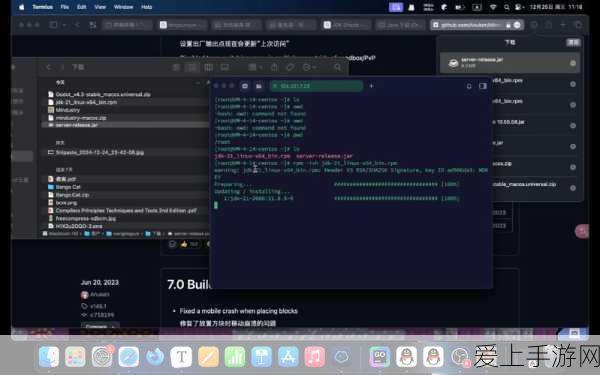Viewport: 600px width, 375px height.
Task: Select Compilers Principles Techniques and Tools pdf
Action: pyautogui.click(x=126, y=210)
